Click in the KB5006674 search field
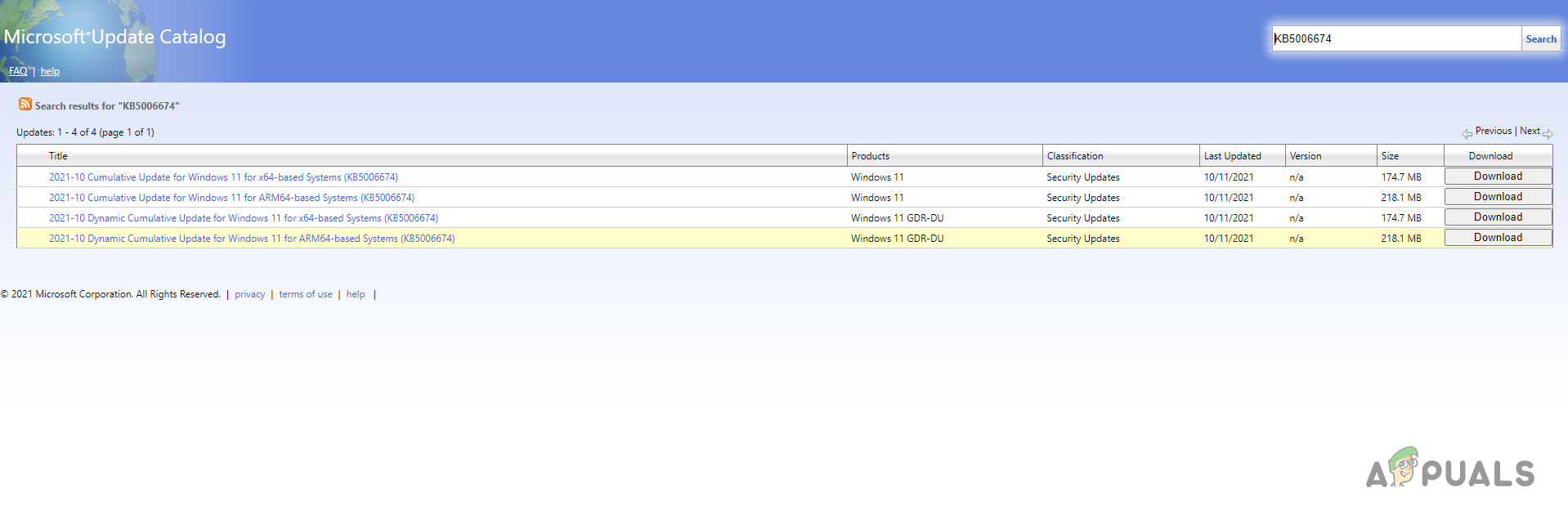 1396,38
